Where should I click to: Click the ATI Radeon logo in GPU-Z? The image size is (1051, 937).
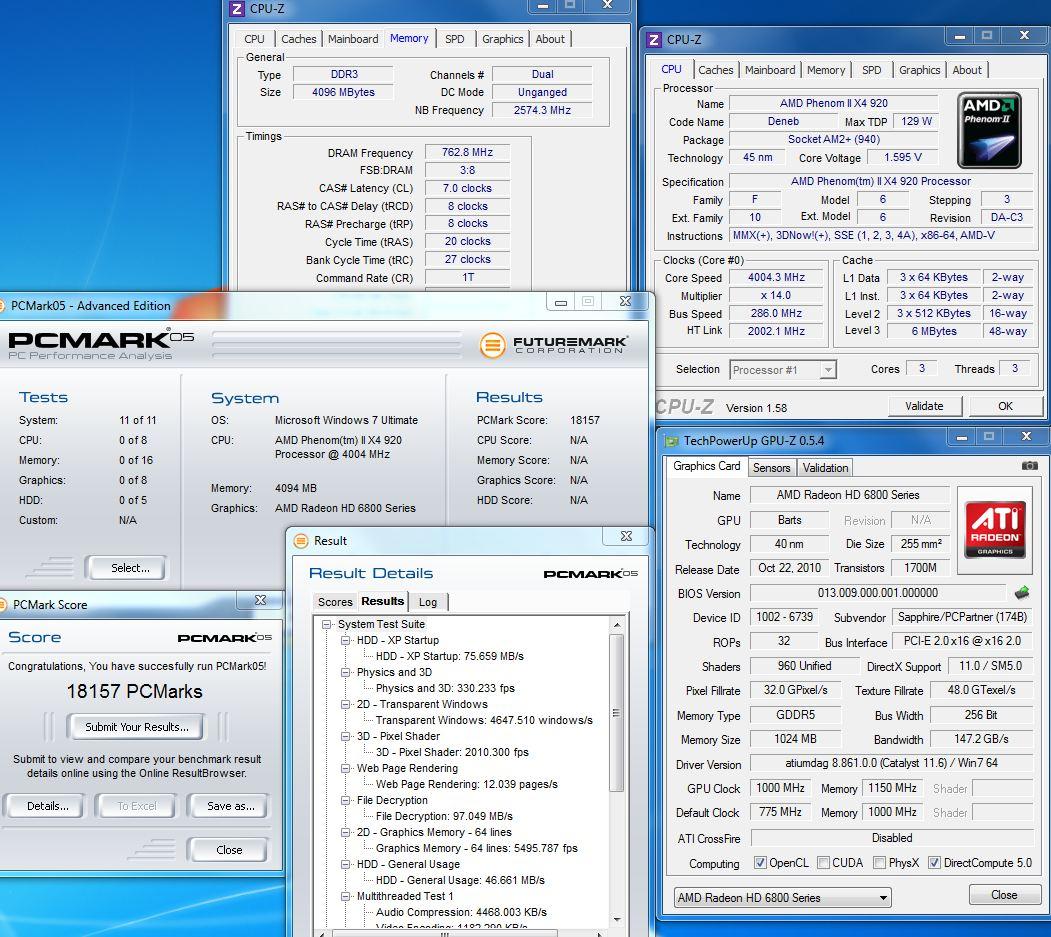click(x=995, y=530)
